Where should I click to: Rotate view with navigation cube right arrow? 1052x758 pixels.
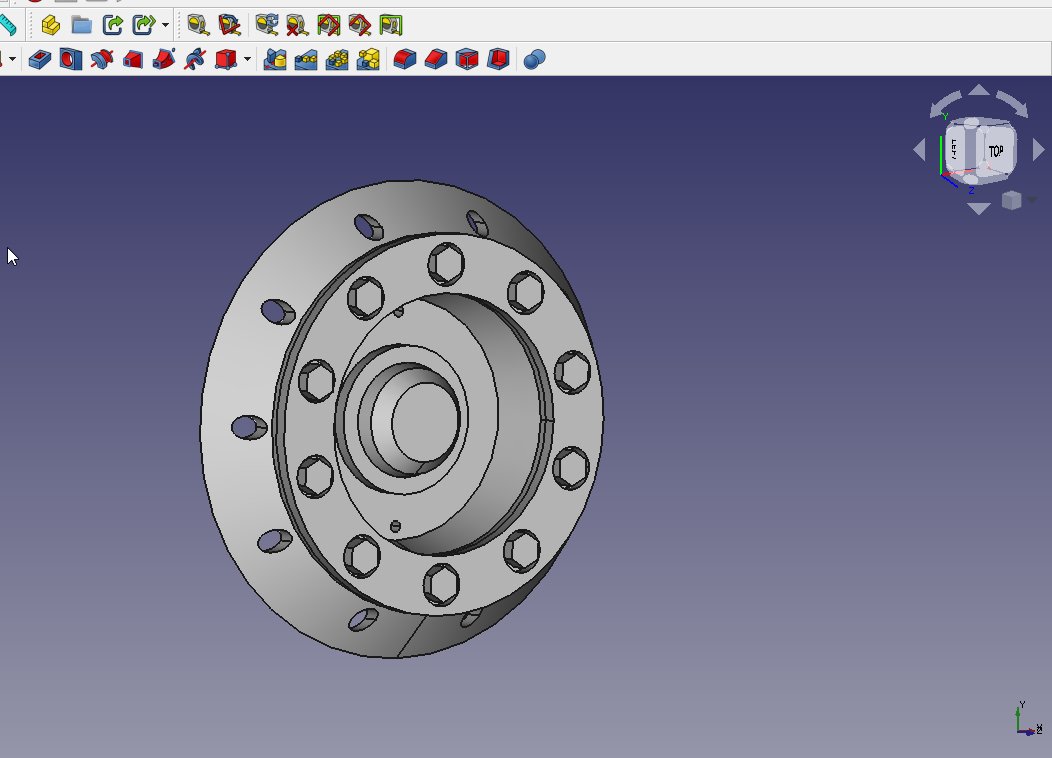[x=1039, y=149]
